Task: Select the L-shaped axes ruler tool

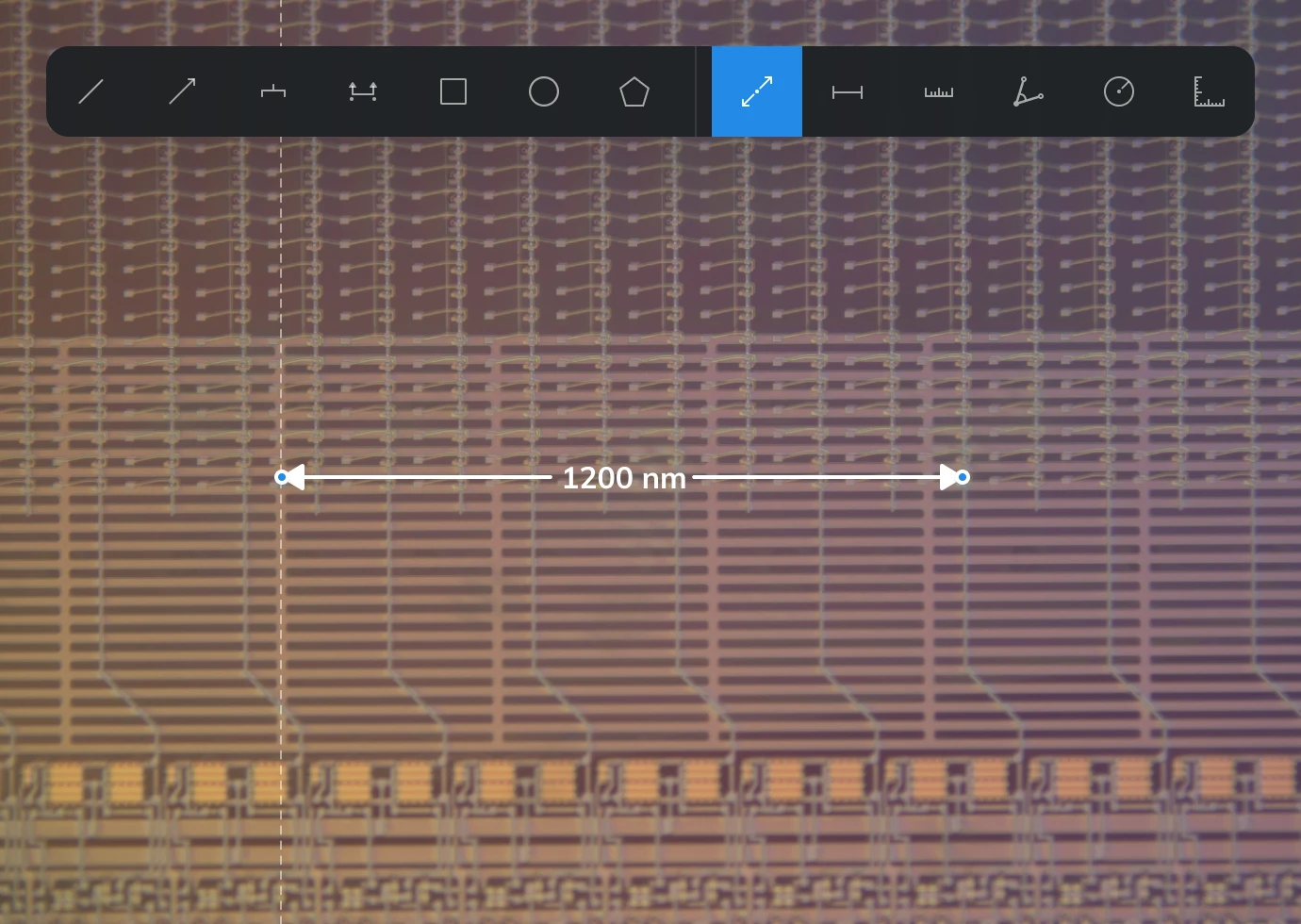Action: (x=1210, y=91)
